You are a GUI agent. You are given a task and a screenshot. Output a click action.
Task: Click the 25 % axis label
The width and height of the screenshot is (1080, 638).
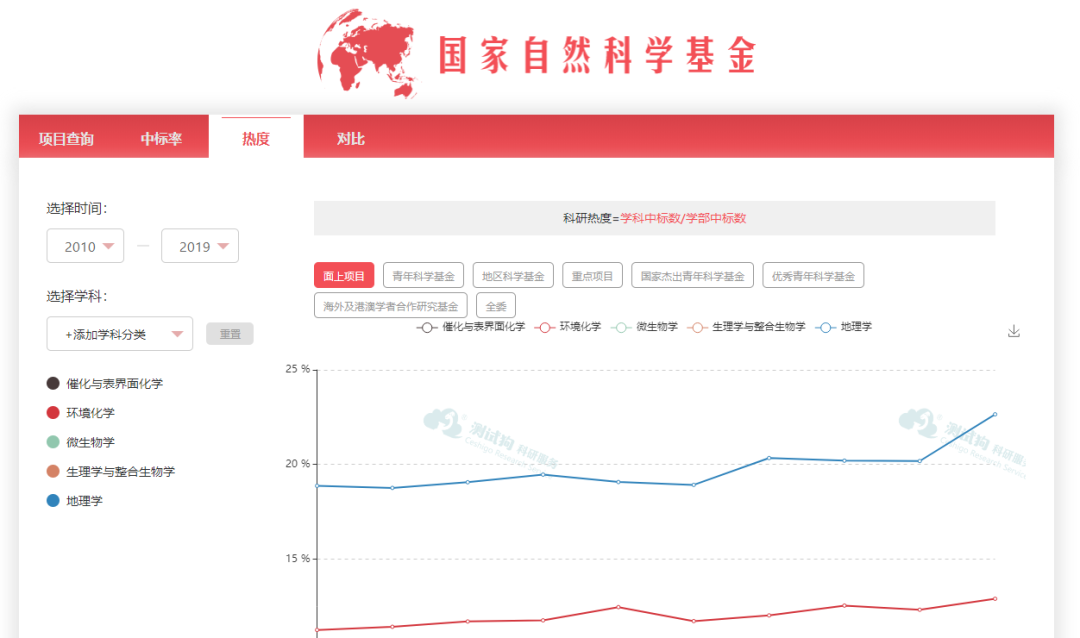click(298, 369)
